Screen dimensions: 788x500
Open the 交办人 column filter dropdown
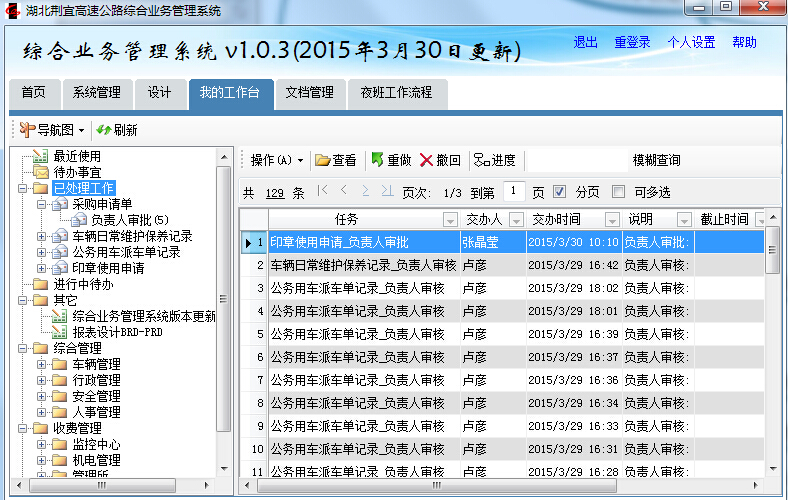coord(516,220)
